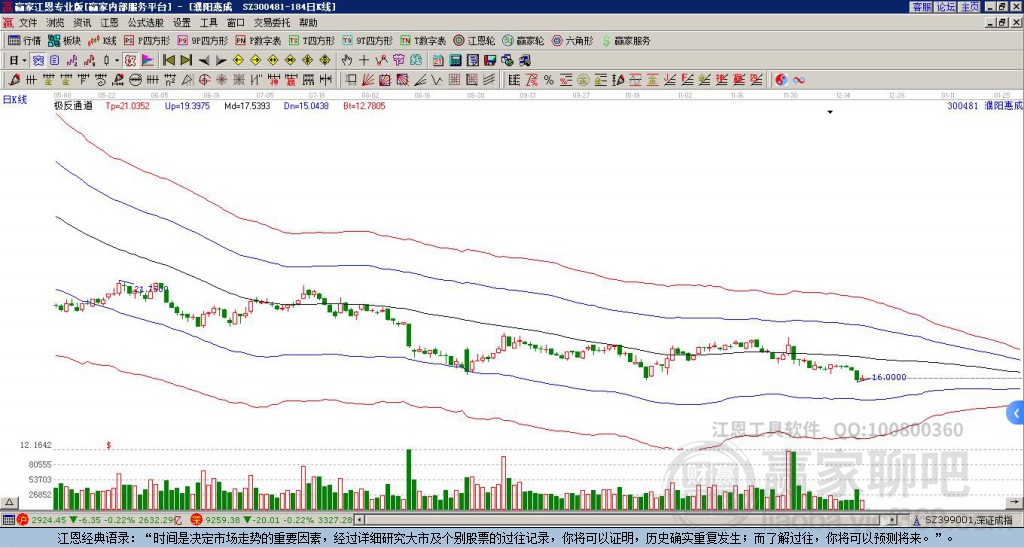Image resolution: width=1024 pixels, height=548 pixels.
Task: Click the red dollar sign marker in volume panel
Action: coord(109,445)
